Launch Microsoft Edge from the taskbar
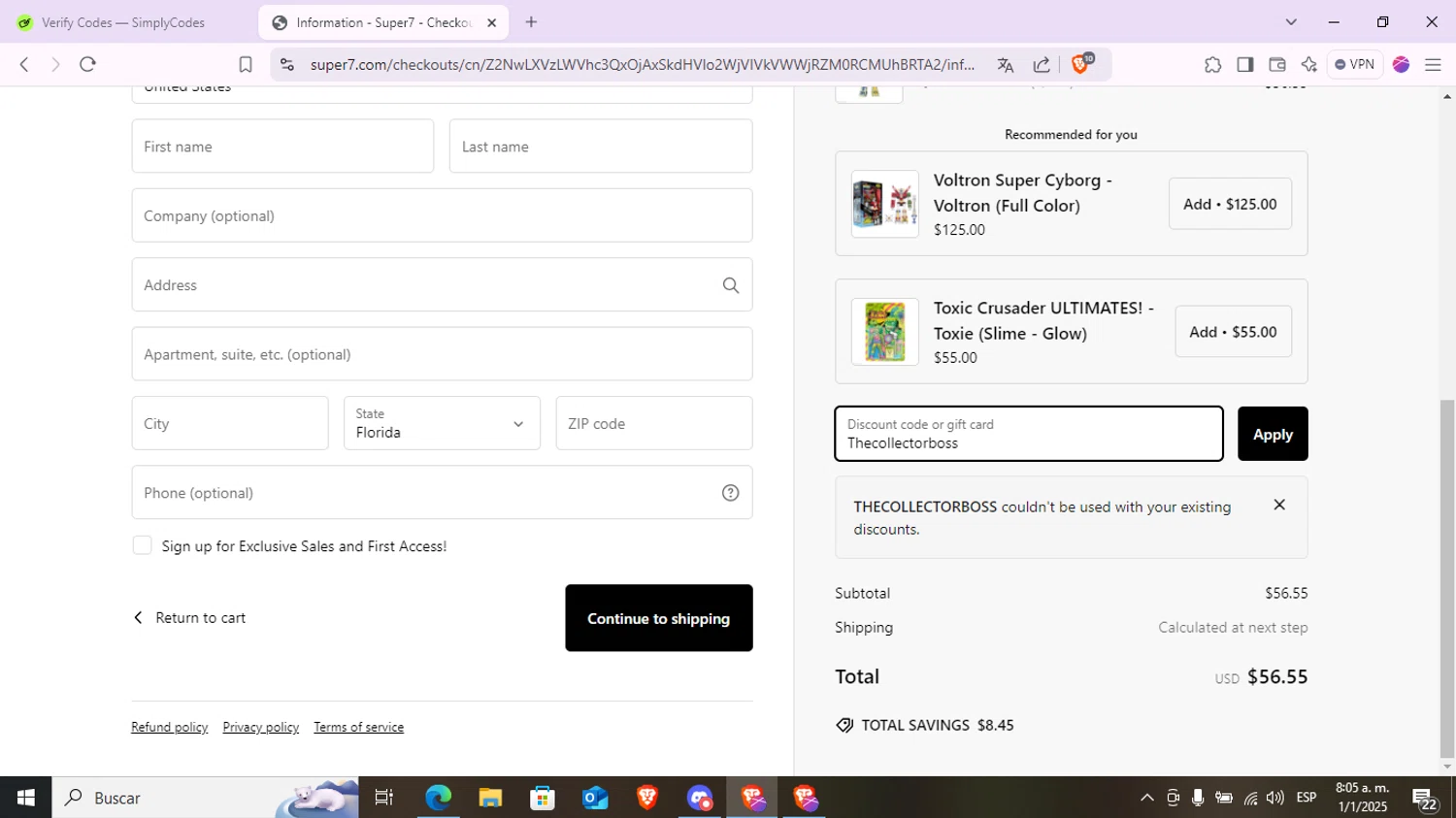1456x818 pixels. pos(438,798)
